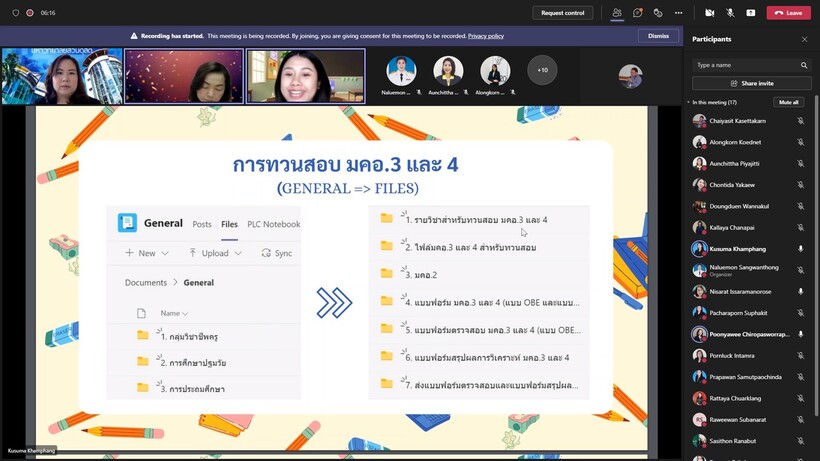Viewport: 820px width, 461px height.
Task: Click the Share invite button
Action: coord(751,83)
